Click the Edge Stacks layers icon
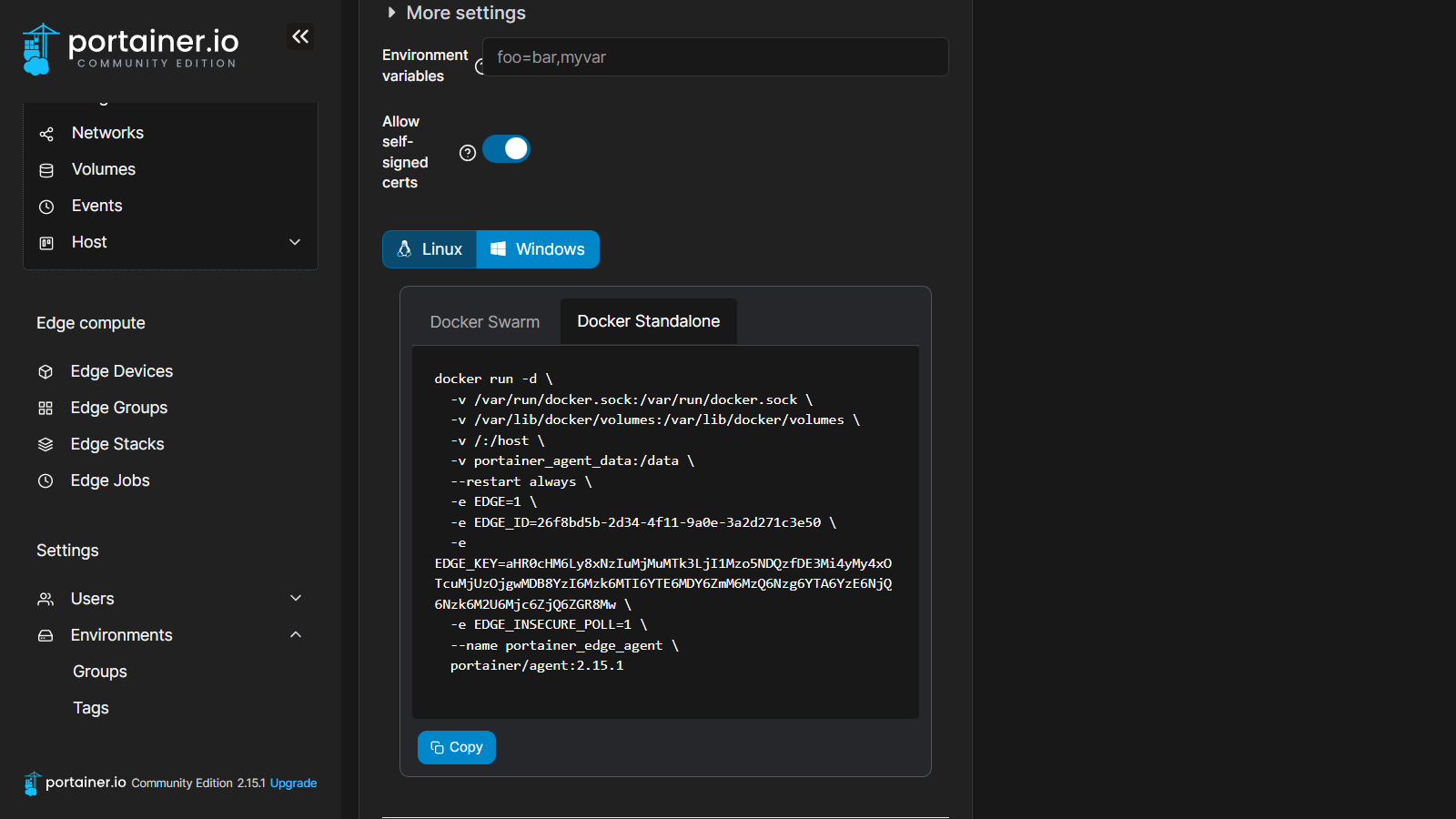Screen dimensions: 1456x819 click(x=45, y=444)
